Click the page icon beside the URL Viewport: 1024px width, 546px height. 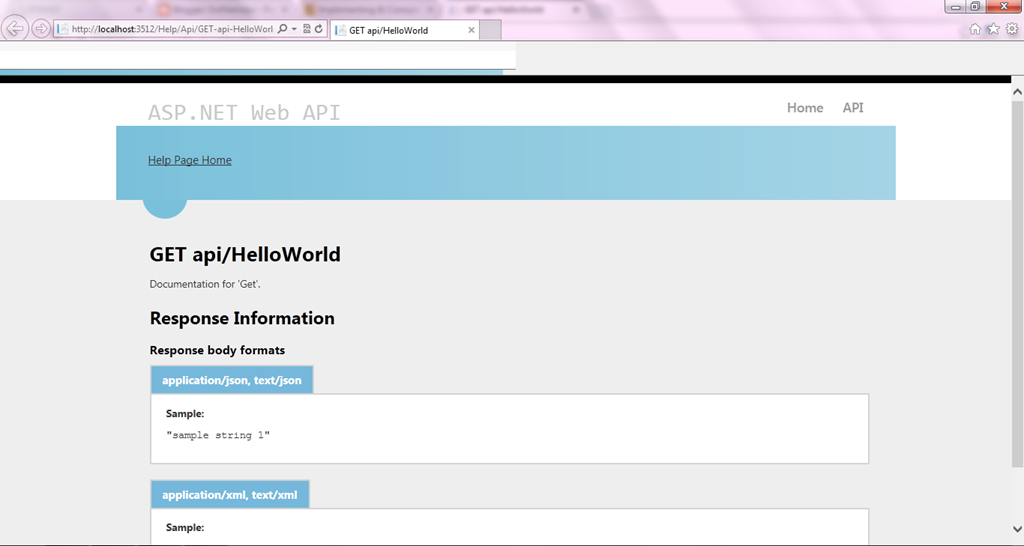pyautogui.click(x=63, y=29)
